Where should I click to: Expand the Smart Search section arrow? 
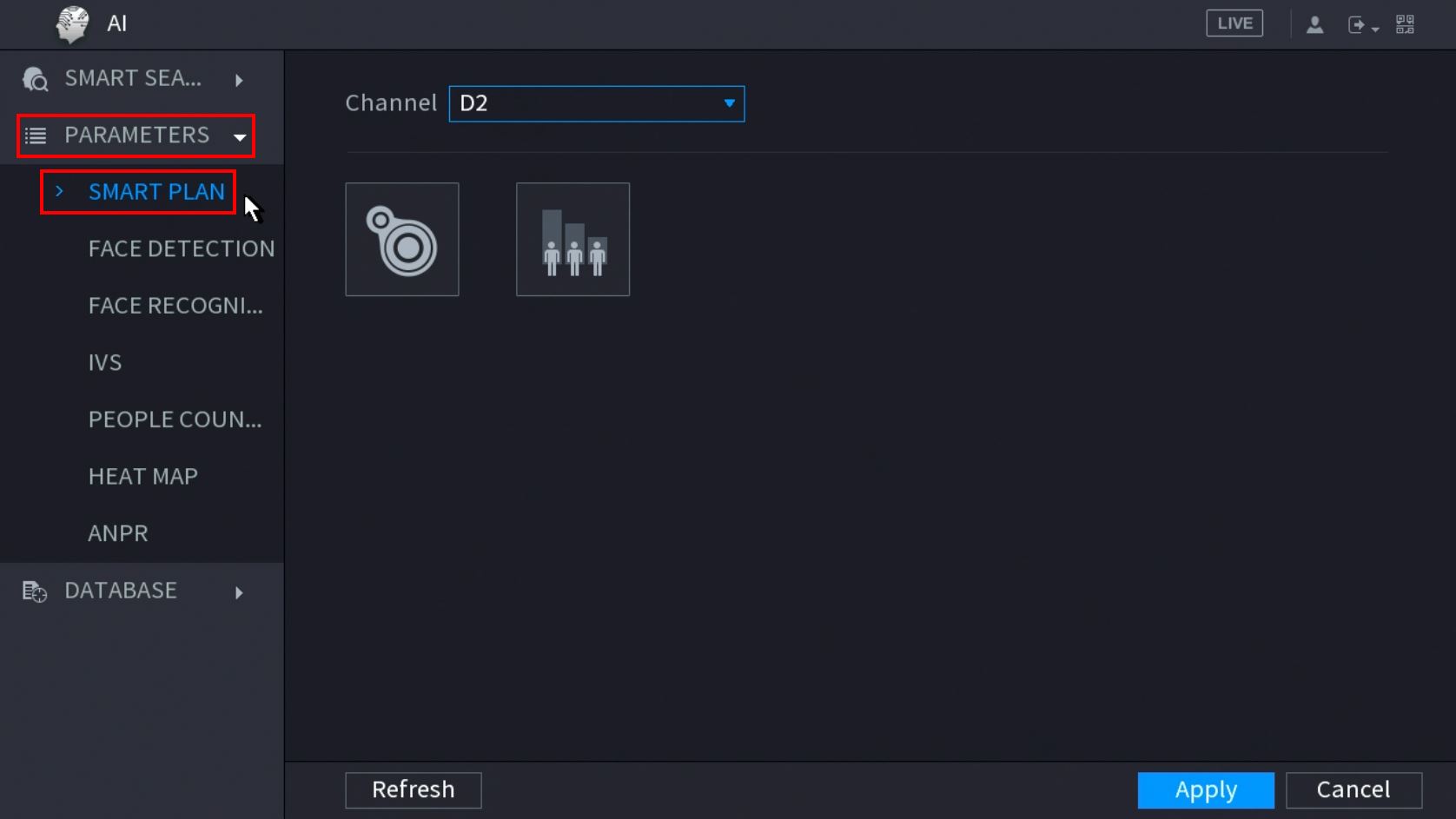[239, 80]
